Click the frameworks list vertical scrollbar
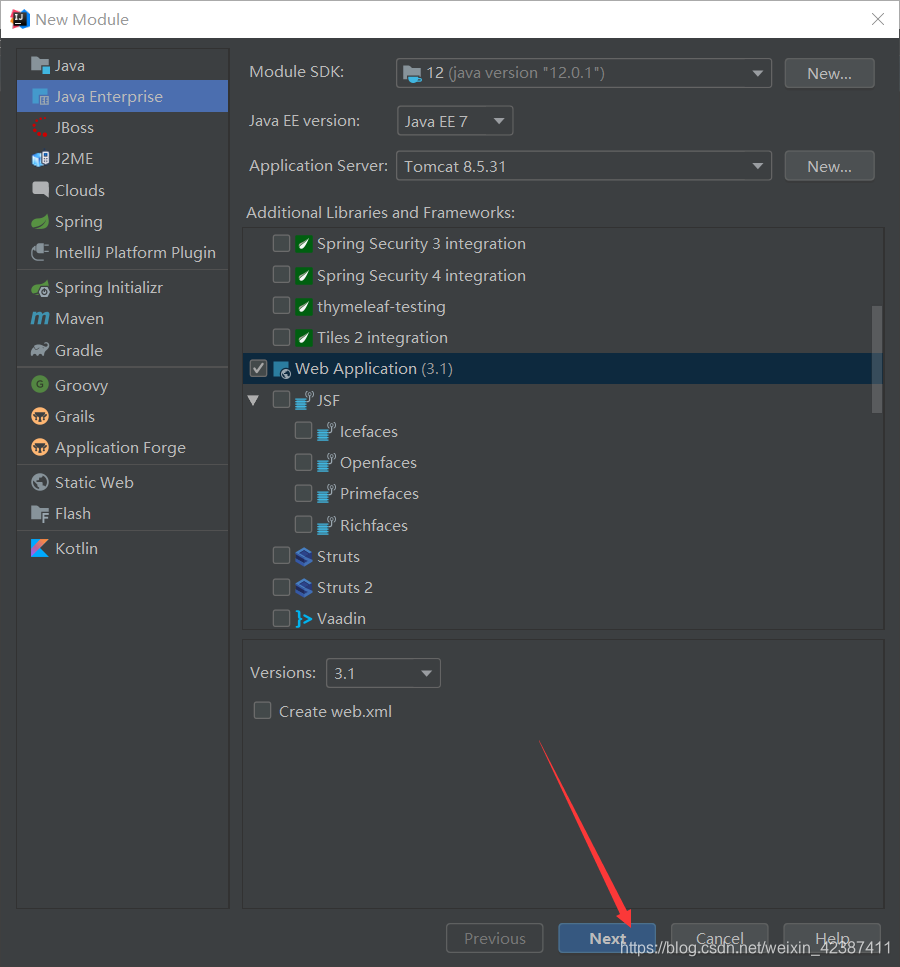The height and width of the screenshot is (967, 900). [877, 359]
